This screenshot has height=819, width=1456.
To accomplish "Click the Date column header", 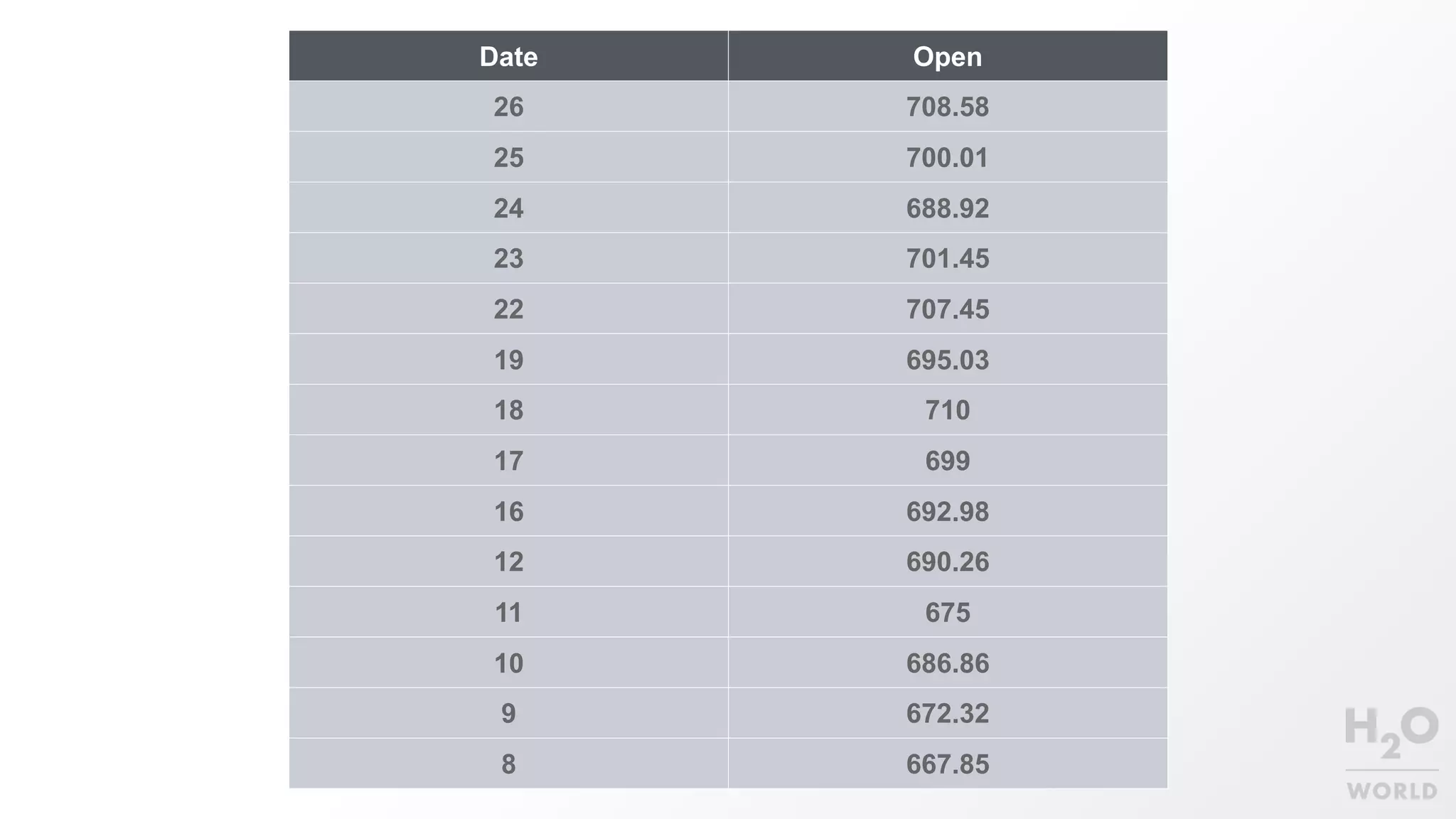I will coord(508,57).
